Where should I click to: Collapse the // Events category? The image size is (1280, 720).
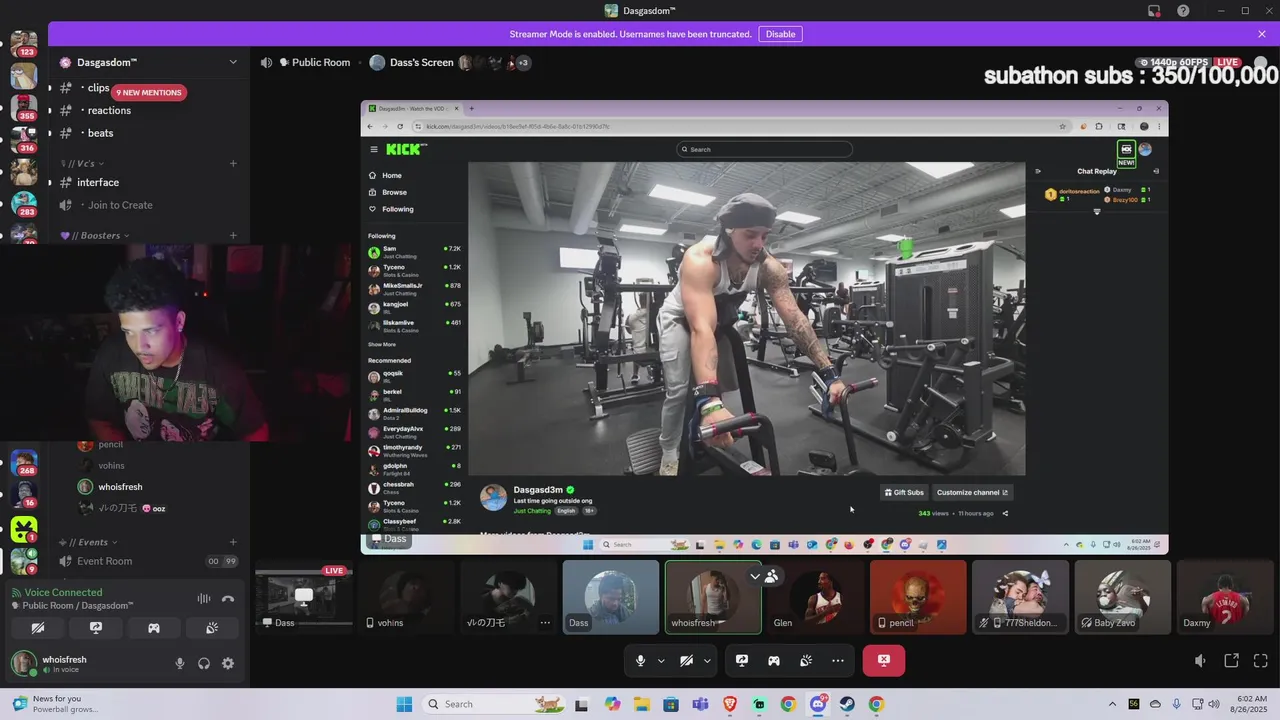pos(88,542)
